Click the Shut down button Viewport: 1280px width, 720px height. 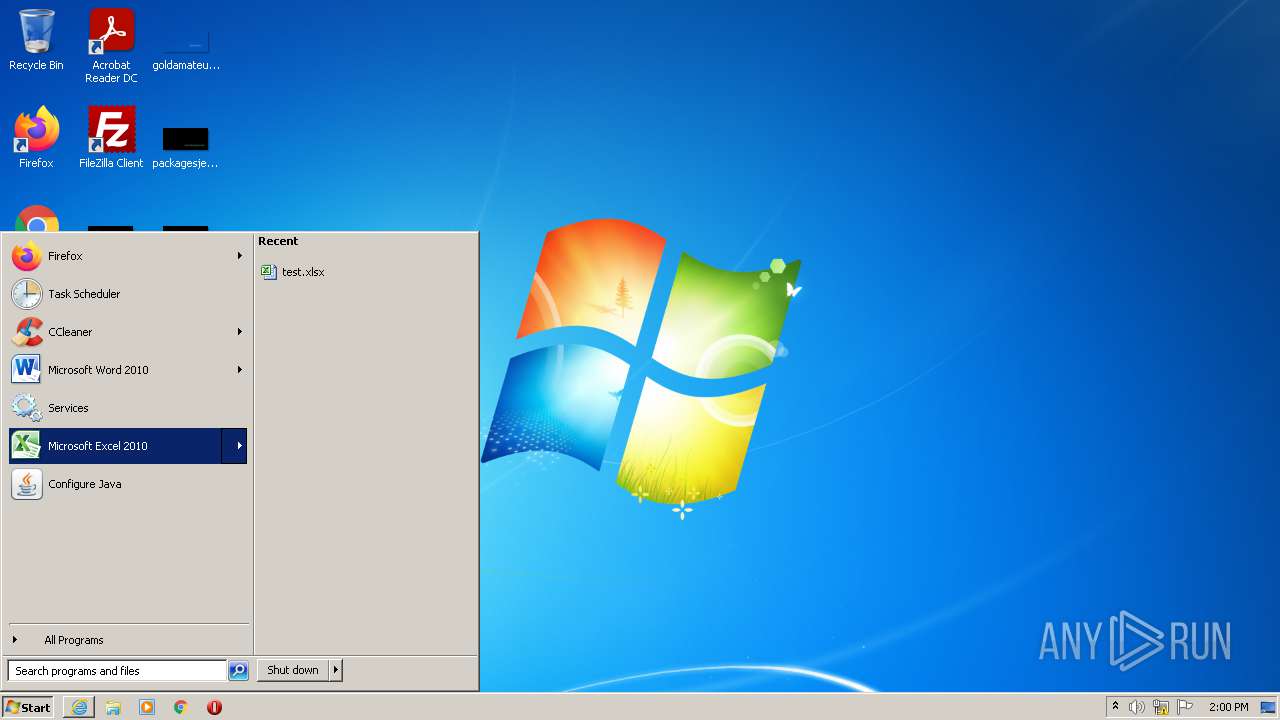(x=293, y=670)
